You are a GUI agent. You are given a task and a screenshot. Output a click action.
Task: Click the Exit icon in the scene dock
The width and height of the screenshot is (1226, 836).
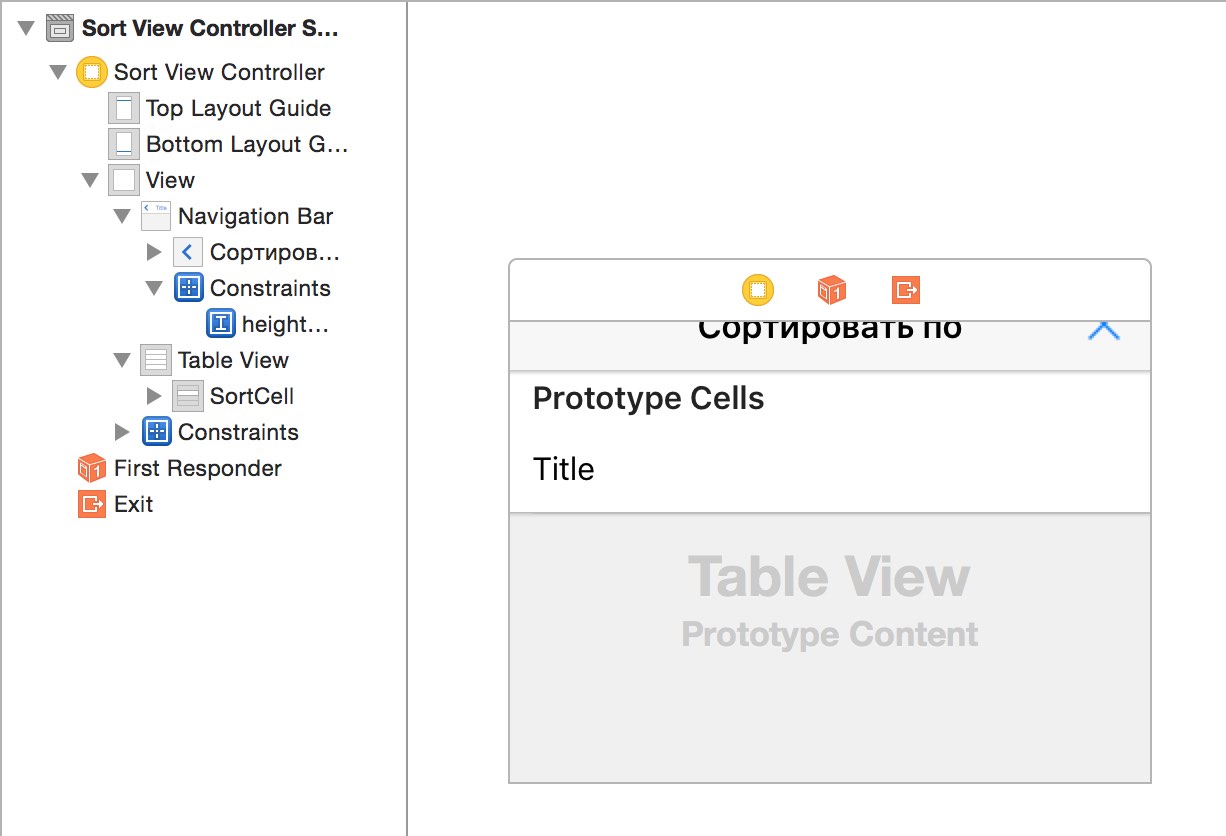click(906, 290)
